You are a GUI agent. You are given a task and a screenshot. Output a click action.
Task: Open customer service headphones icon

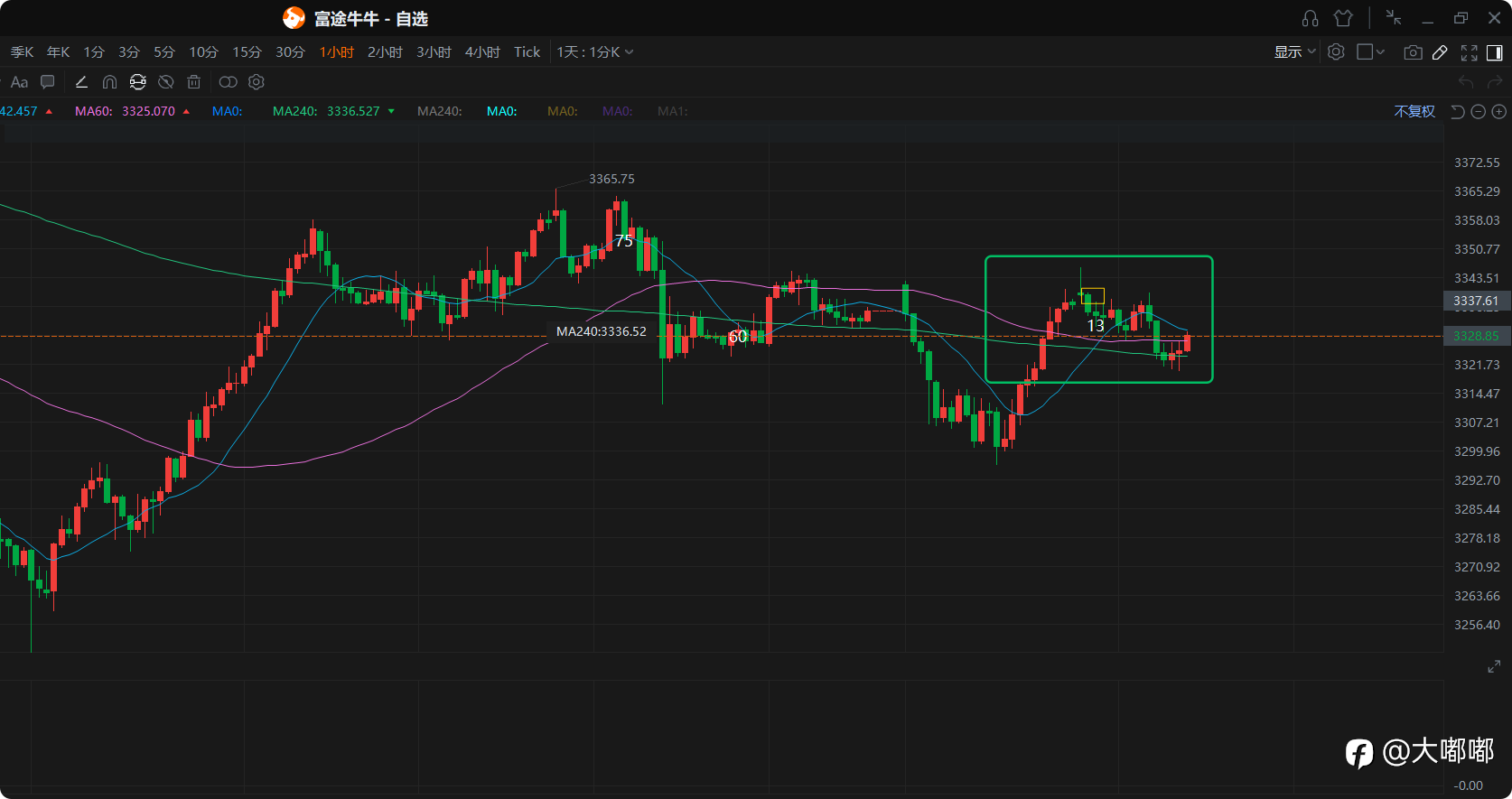click(1311, 18)
